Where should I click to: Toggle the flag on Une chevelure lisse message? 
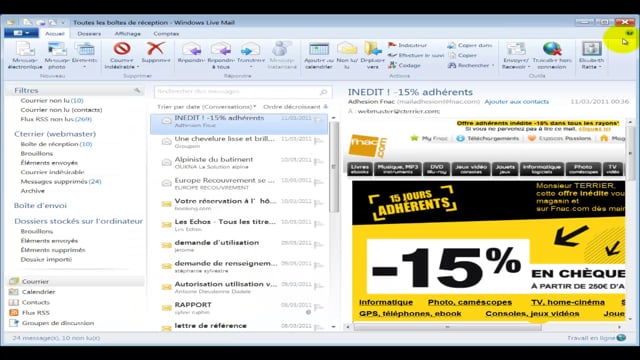click(x=318, y=140)
